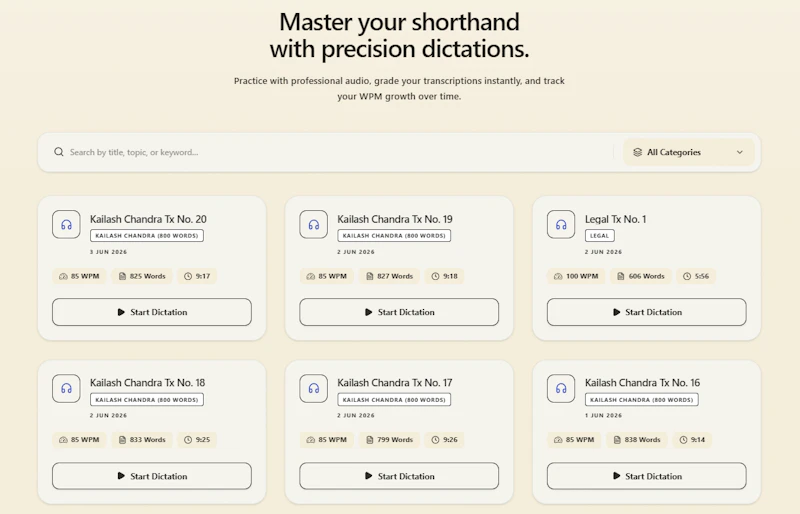Start Dictation for Kailash Chandra Tx No. 20
Viewport: 800px width, 514px height.
[x=152, y=312]
